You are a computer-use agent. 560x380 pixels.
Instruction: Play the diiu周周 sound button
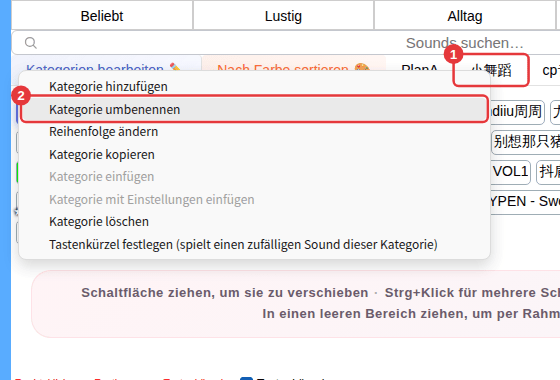pyautogui.click(x=518, y=112)
